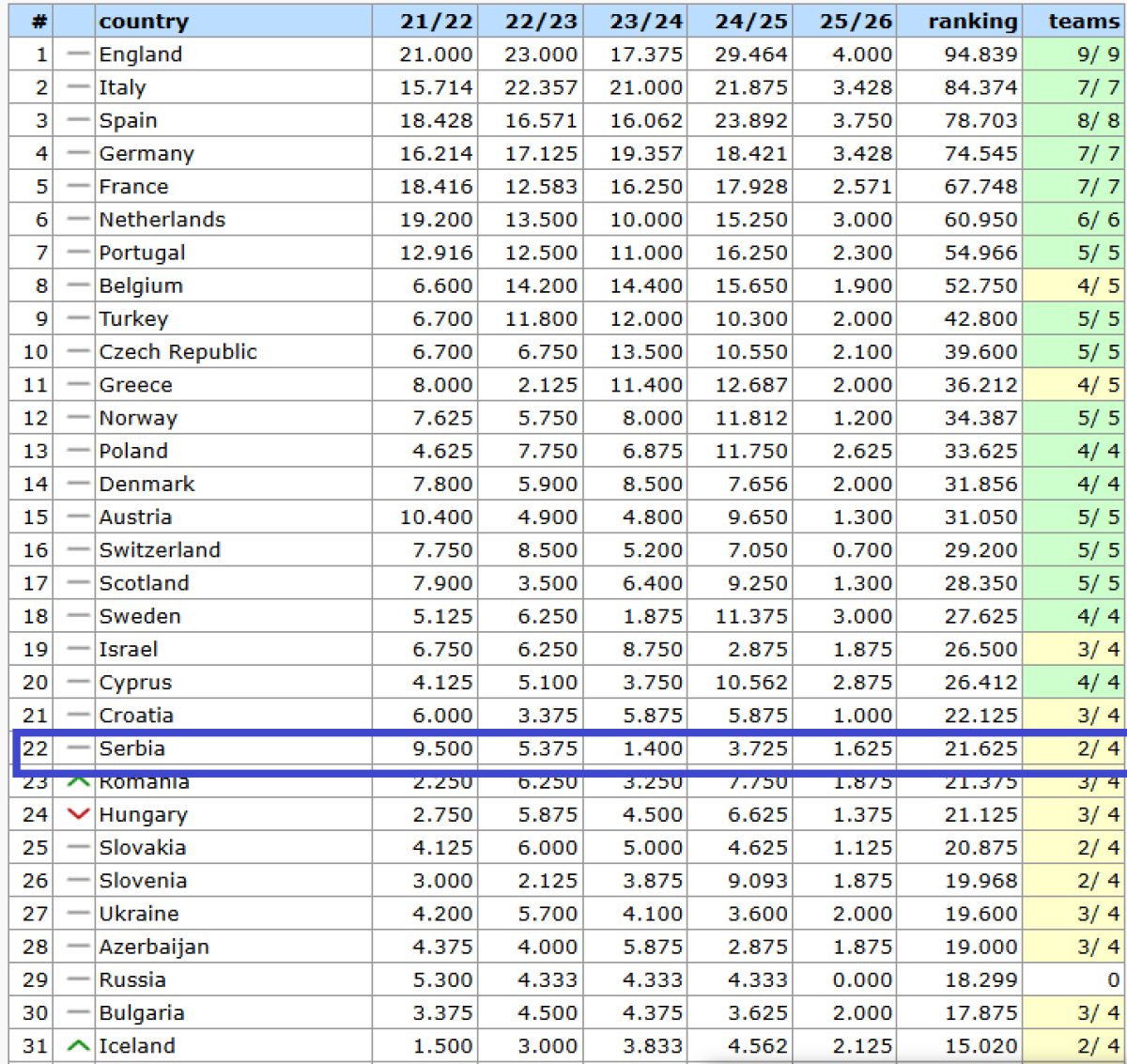Viewport: 1127px width, 1064px height.
Task: Click the green up arrow beside Iceland
Action: (79, 1045)
